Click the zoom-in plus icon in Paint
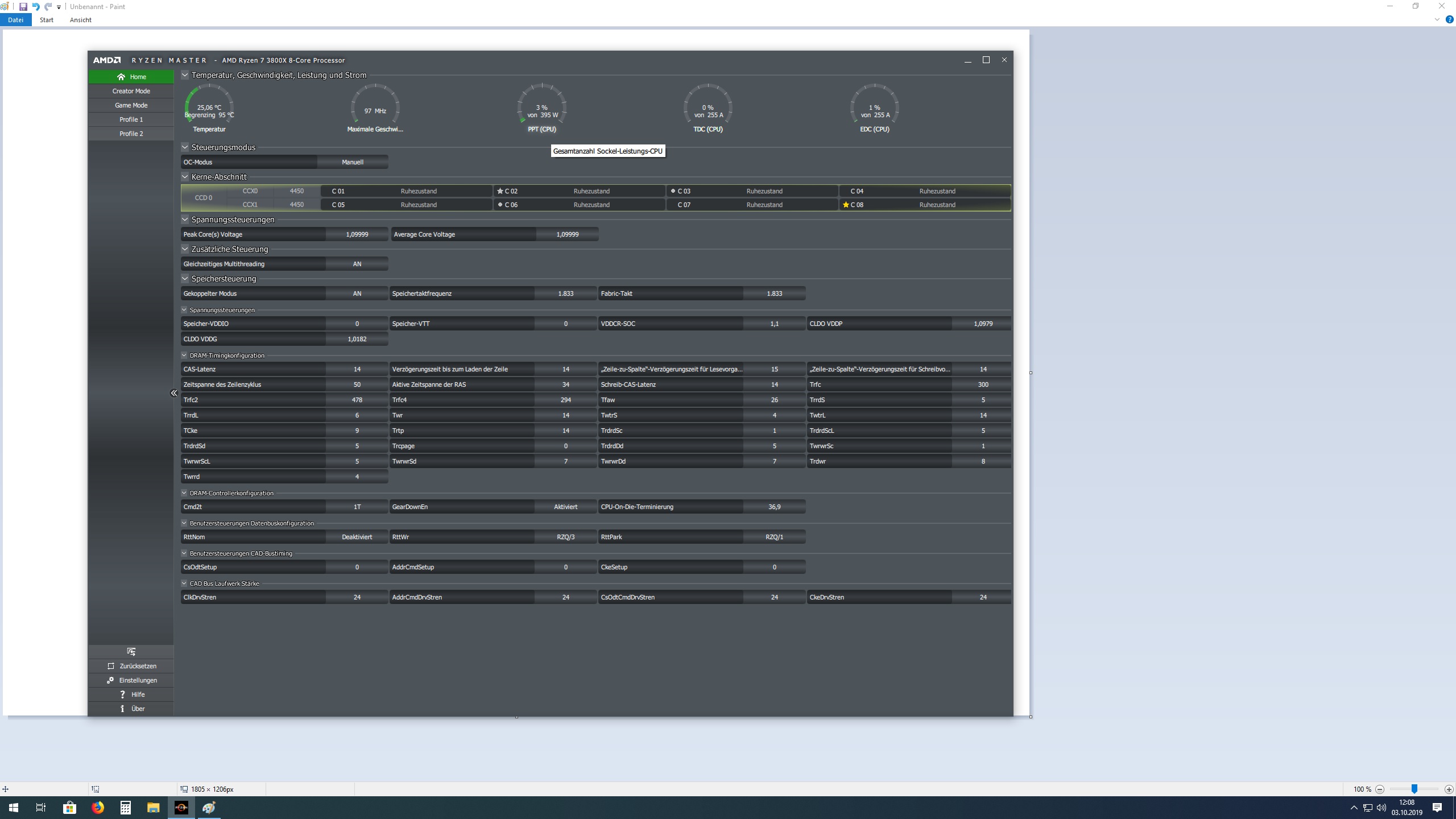Viewport: 1456px width, 819px height. tap(1449, 789)
